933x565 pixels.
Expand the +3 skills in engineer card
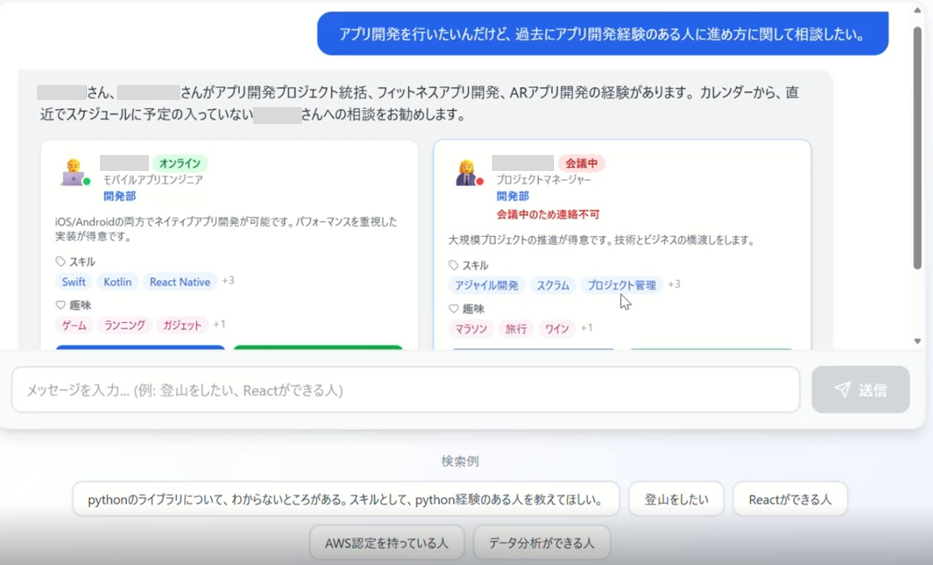pos(228,281)
